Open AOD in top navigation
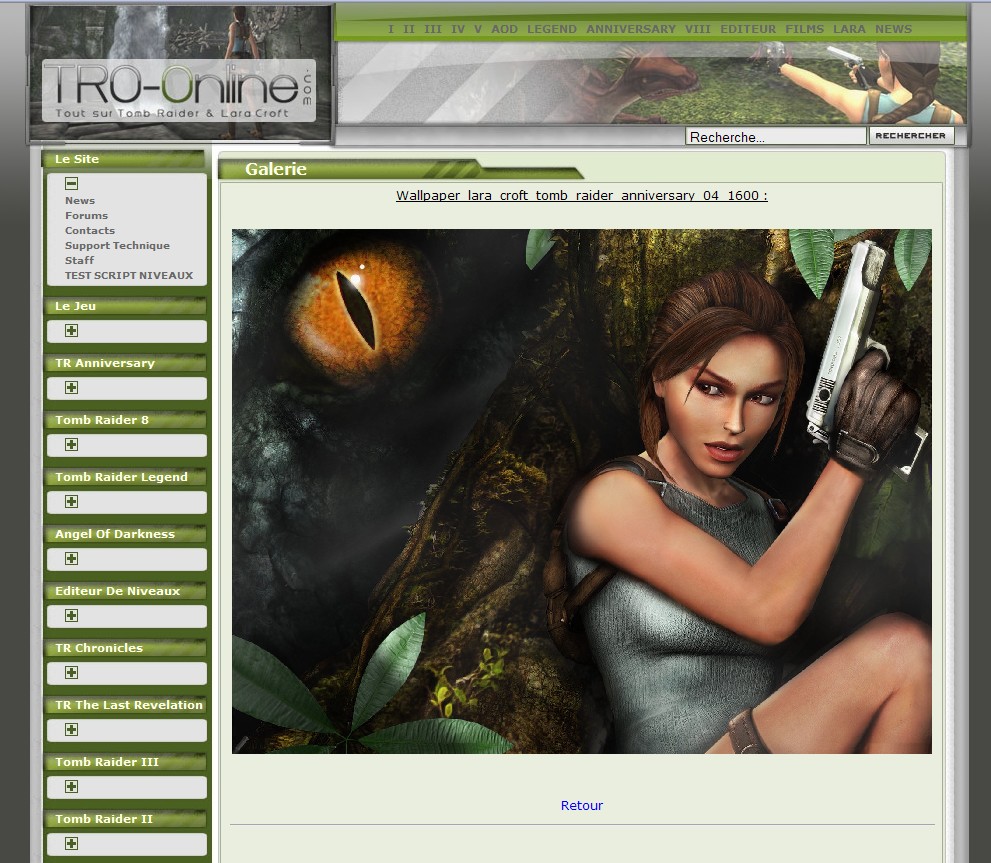The width and height of the screenshot is (991, 863). (x=504, y=29)
